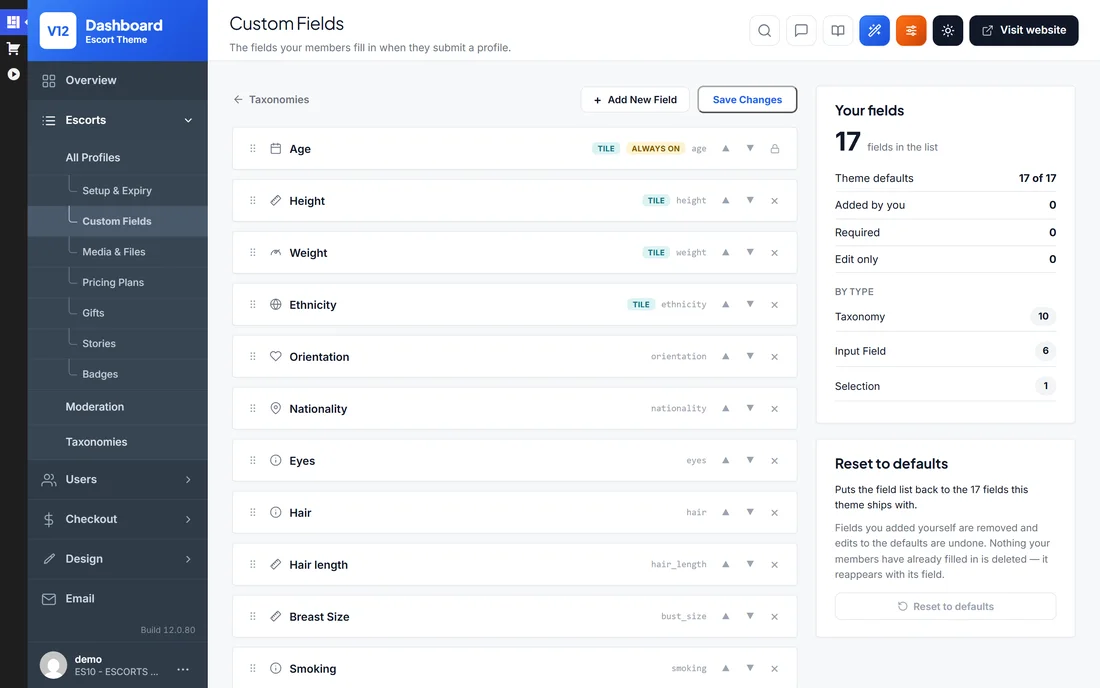Toggle the light/dark theme sun icon

pos(948,30)
